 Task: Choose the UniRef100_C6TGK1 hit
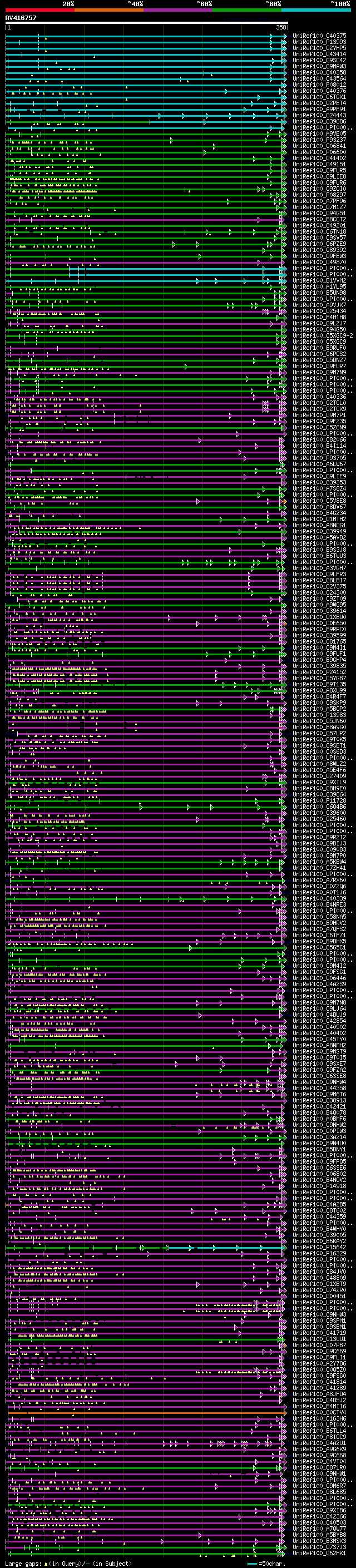tap(319, 97)
